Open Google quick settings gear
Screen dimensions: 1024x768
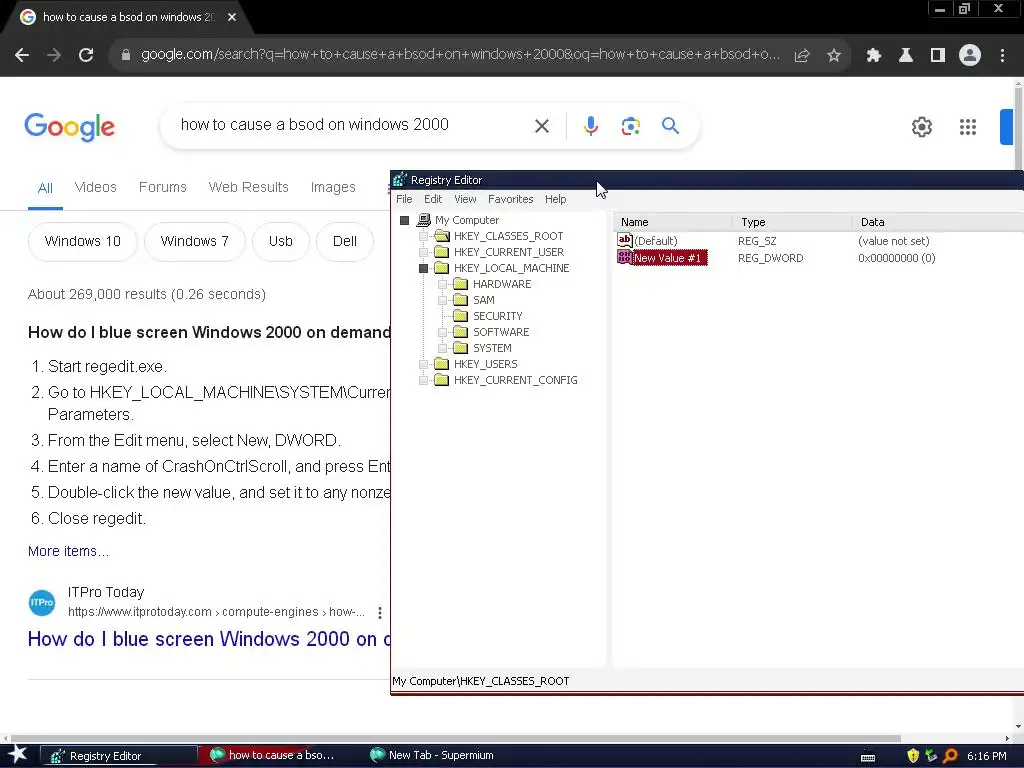921,127
